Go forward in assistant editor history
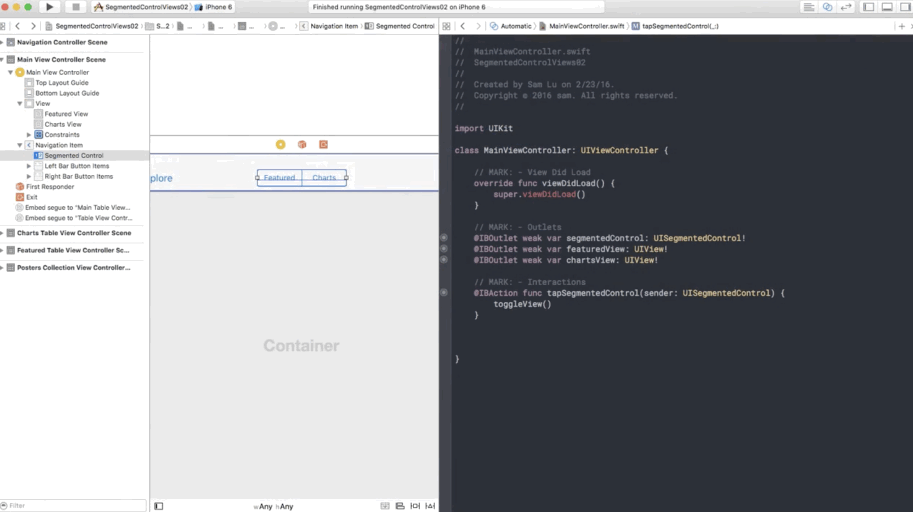Viewport: 913px width, 512px height. pos(478,26)
